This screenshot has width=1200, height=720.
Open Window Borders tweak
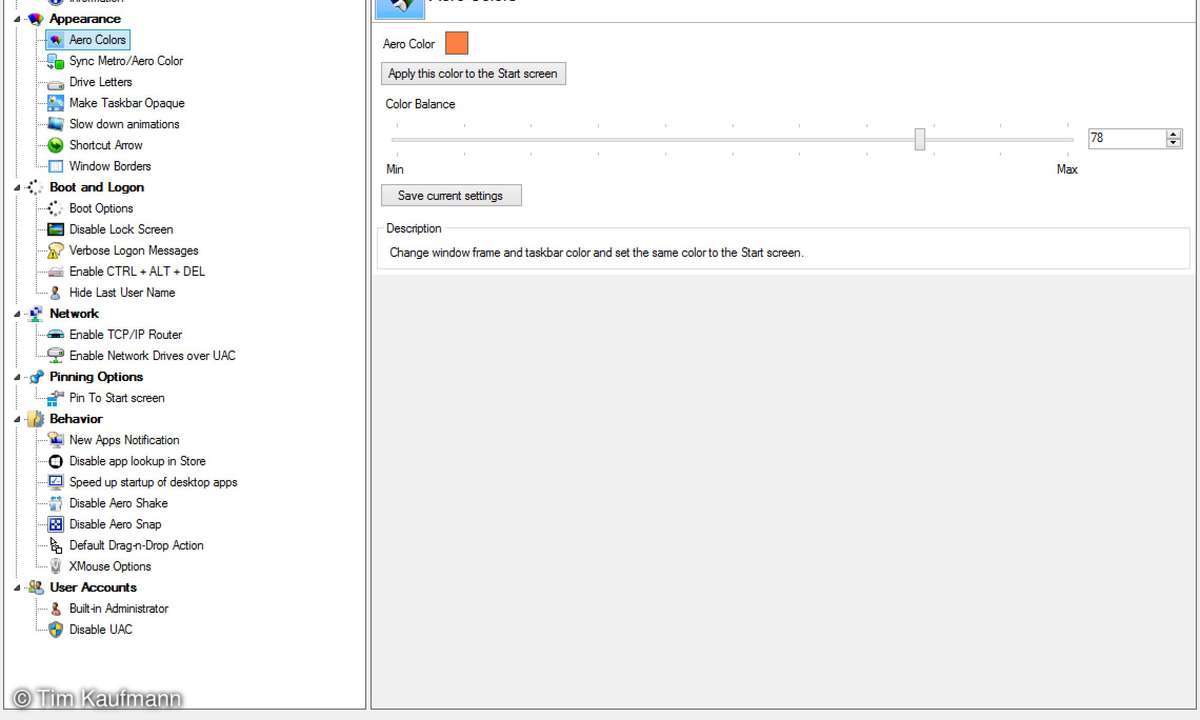(110, 166)
